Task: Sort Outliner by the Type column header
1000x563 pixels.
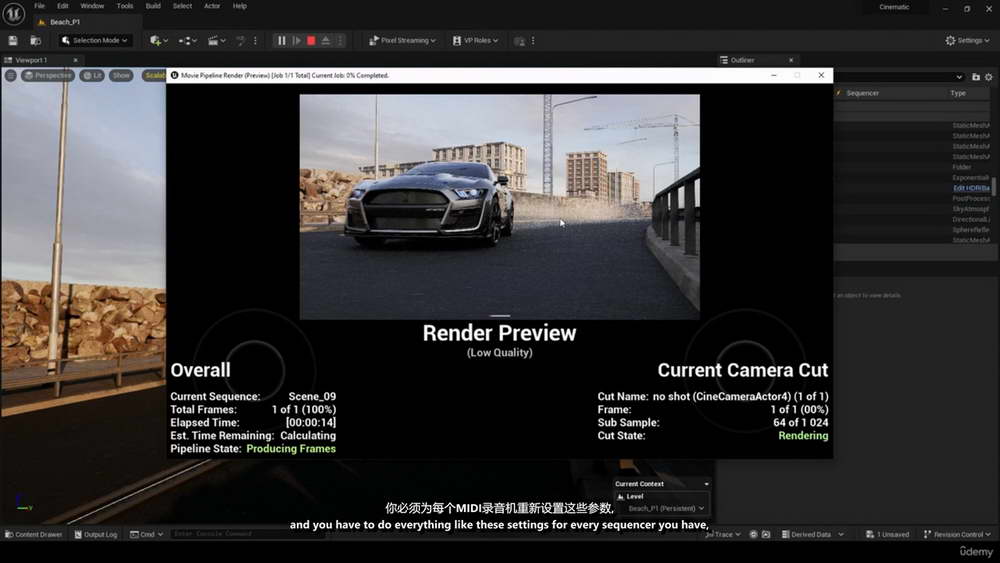Action: (958, 93)
